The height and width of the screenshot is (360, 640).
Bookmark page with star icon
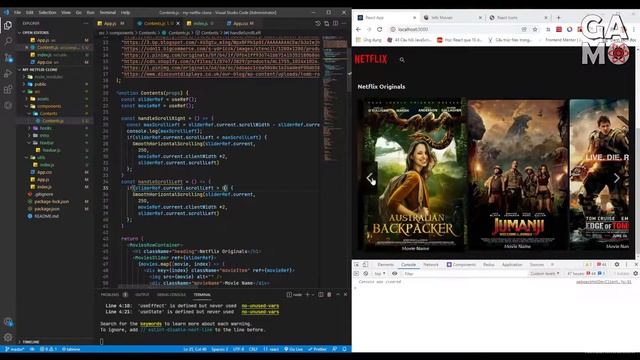click(535, 29)
